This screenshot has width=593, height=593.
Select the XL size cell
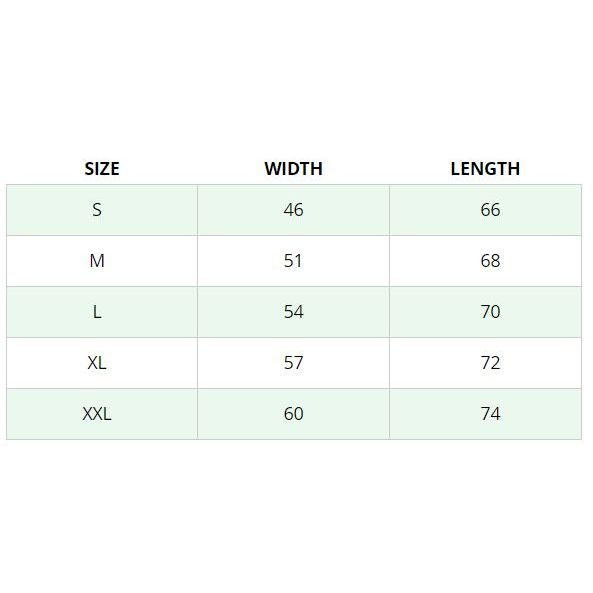(x=102, y=363)
